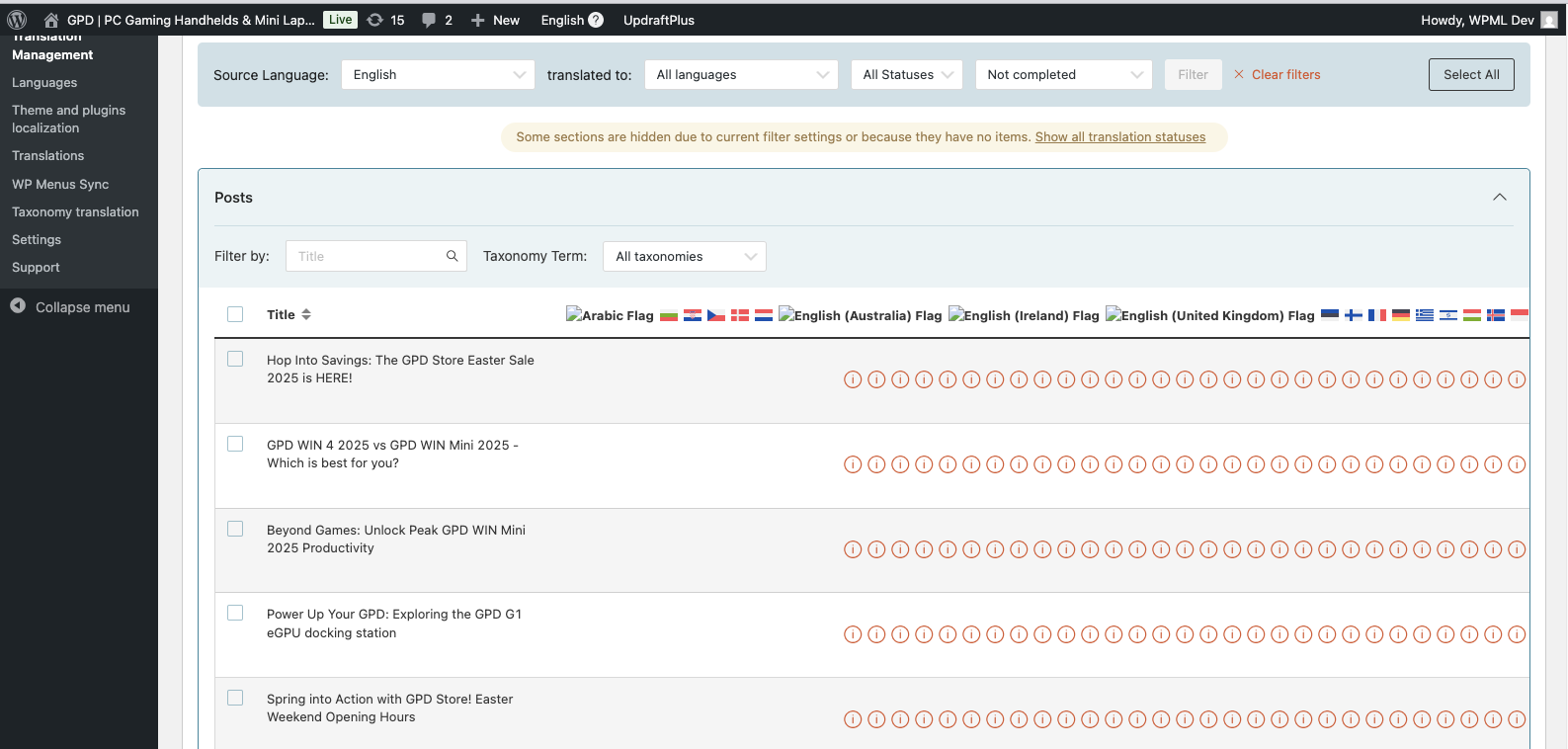1568x749 pixels.
Task: Click the GPD site name link
Action: (191, 20)
